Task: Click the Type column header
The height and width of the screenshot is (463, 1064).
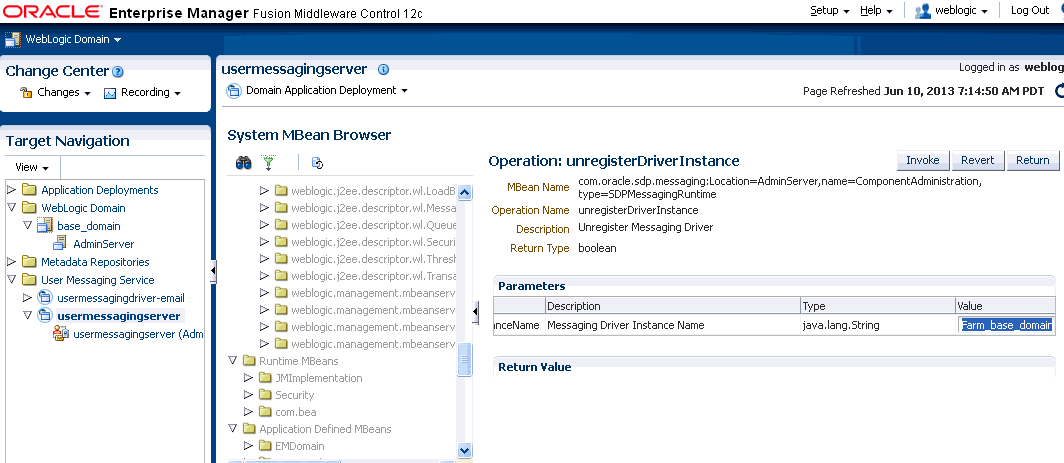Action: [878, 306]
